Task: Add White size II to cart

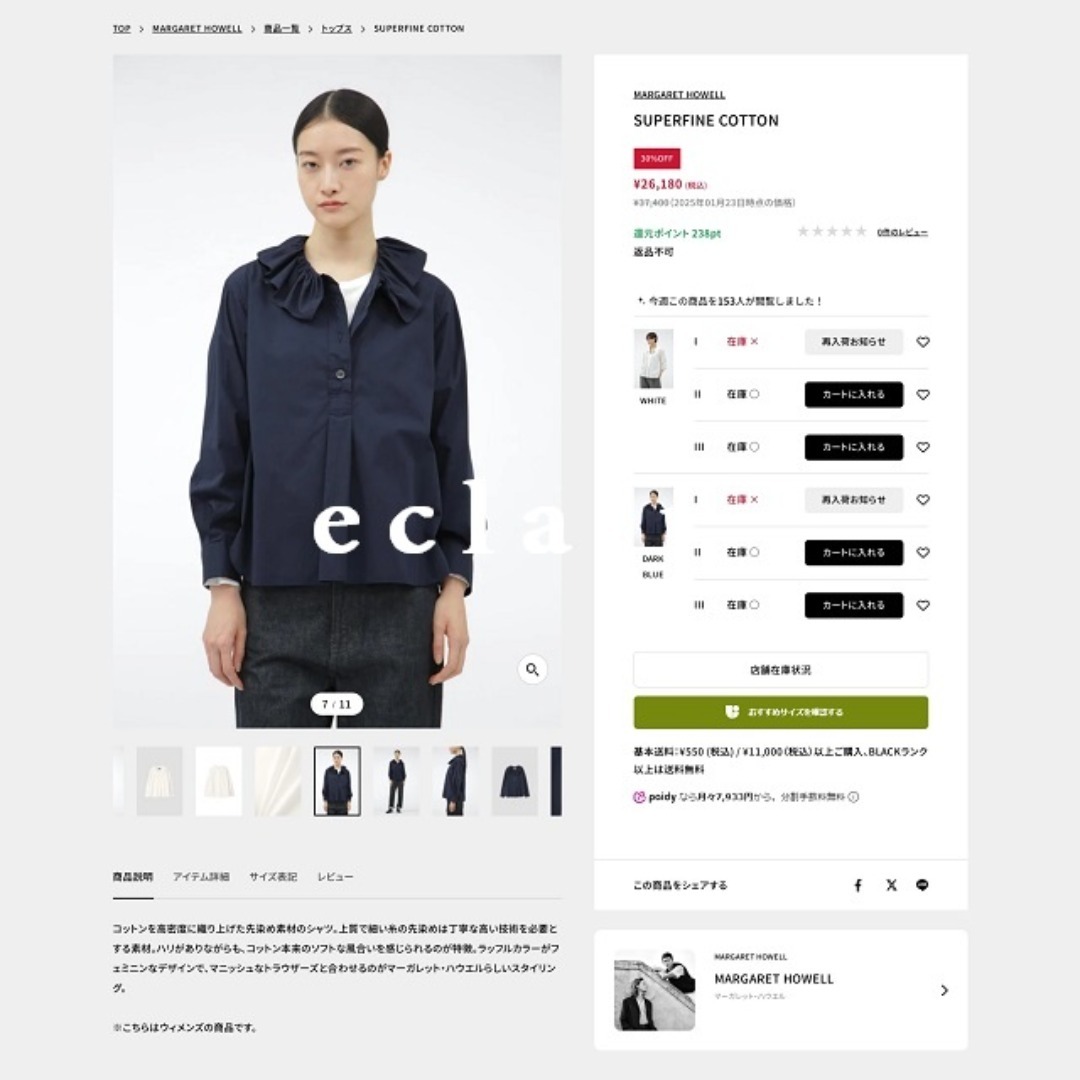Action: (x=853, y=395)
